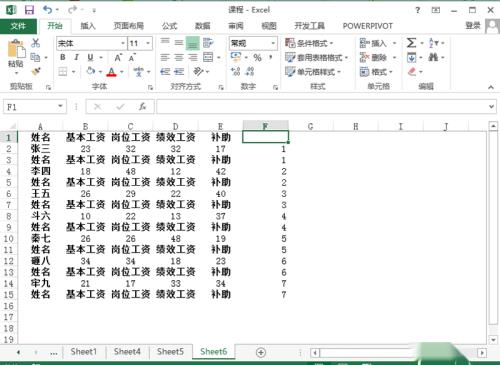Increase decimal places
500x365 pixels.
236,71
